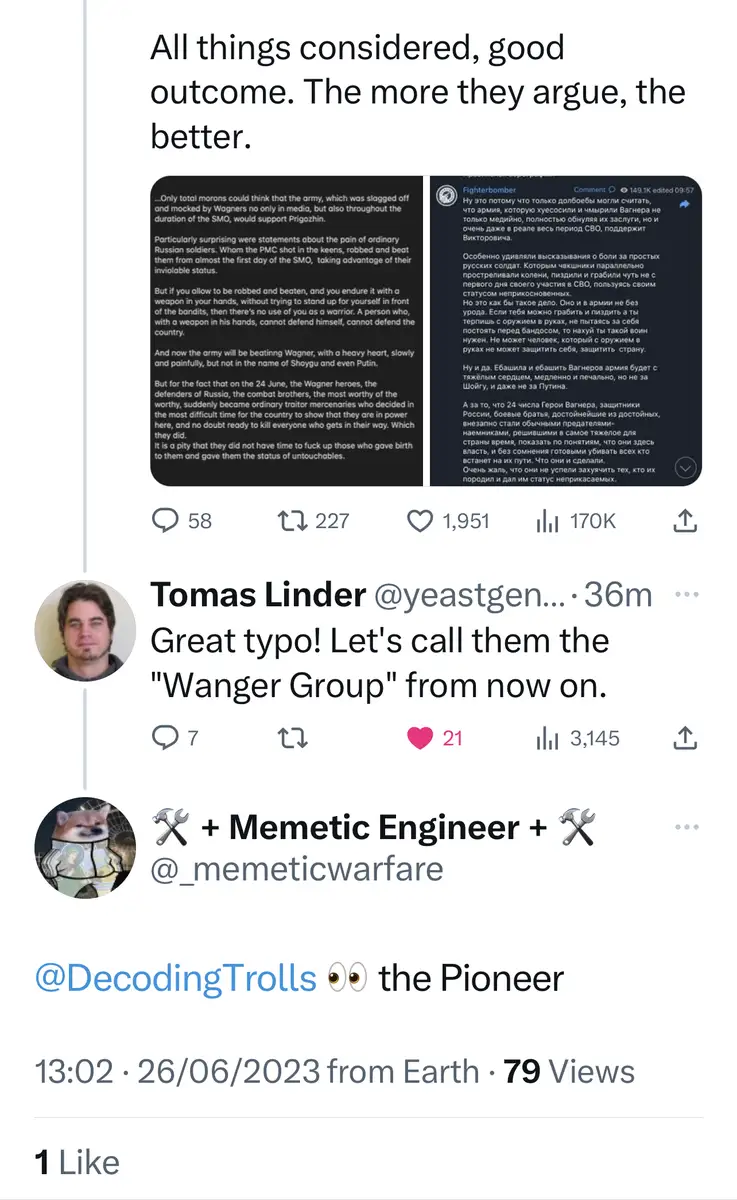Share Tomas Linder's tweet
This screenshot has height=1200, width=737.
coord(685,738)
